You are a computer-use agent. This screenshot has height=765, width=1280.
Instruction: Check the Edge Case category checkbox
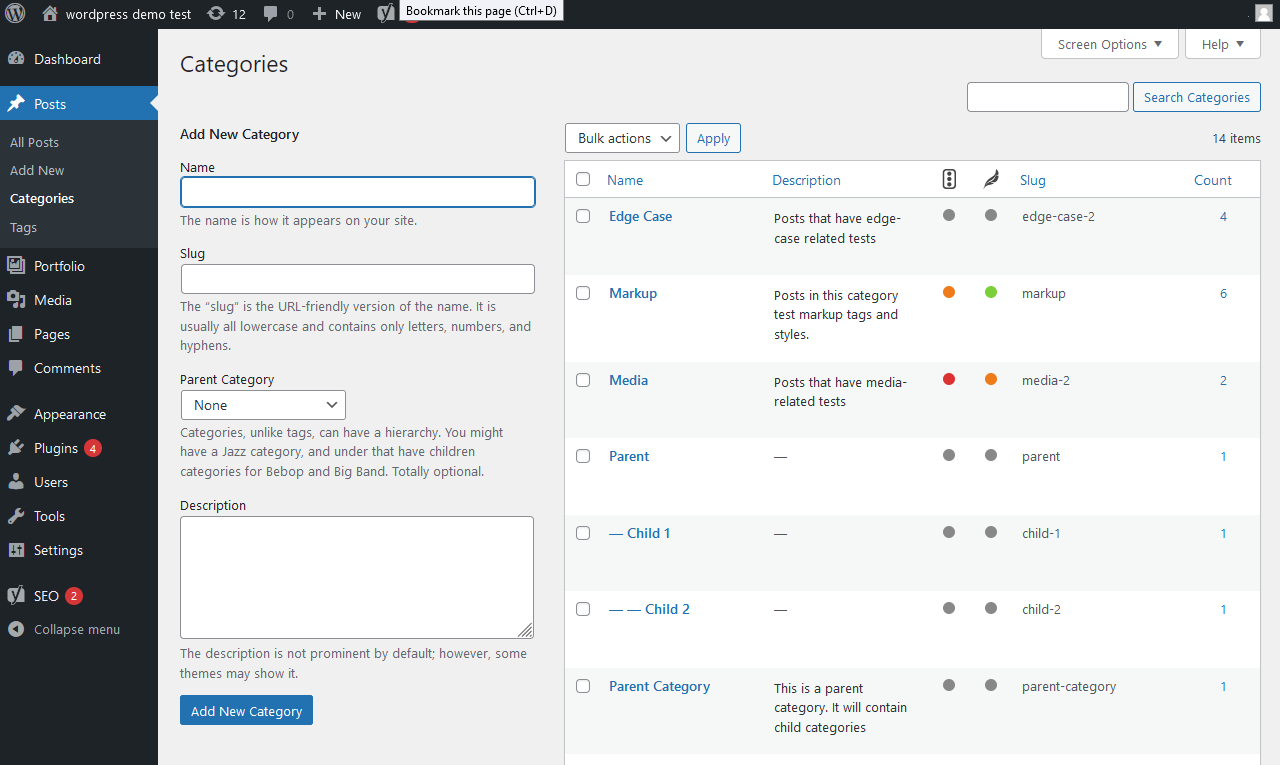(x=583, y=216)
